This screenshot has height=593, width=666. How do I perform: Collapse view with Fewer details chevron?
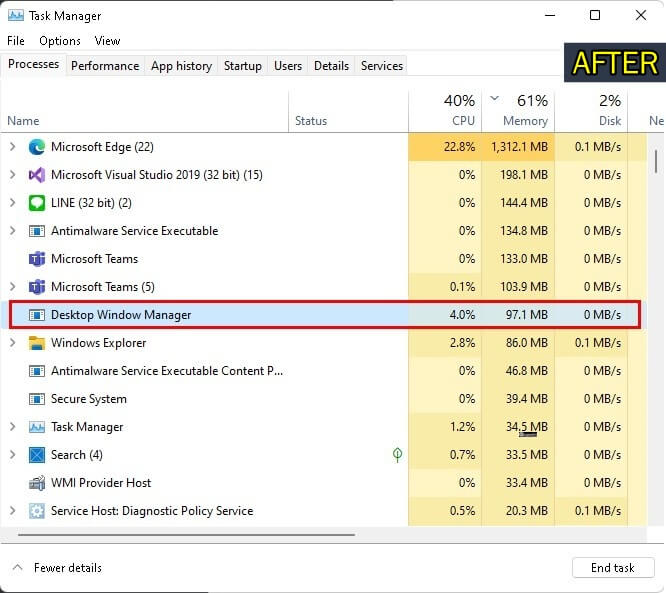click(x=17, y=568)
